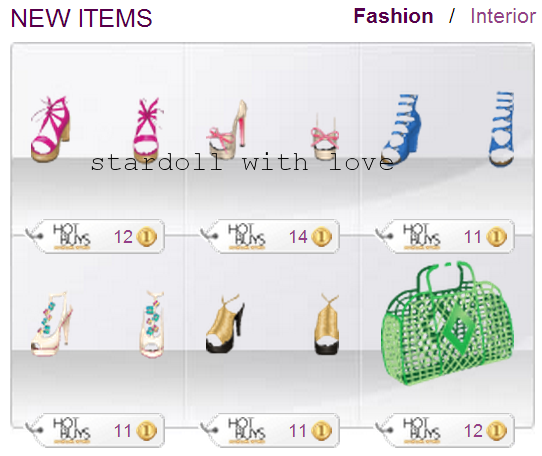Select the gold and black platform heels
Viewport: 542px width, 456px height.
coord(273,324)
